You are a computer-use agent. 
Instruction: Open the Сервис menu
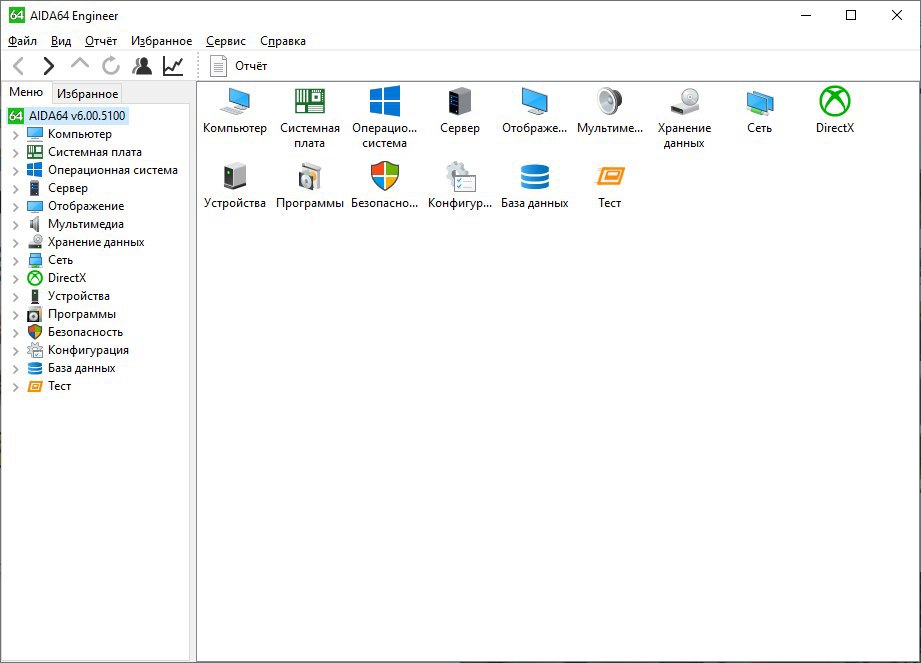point(226,41)
